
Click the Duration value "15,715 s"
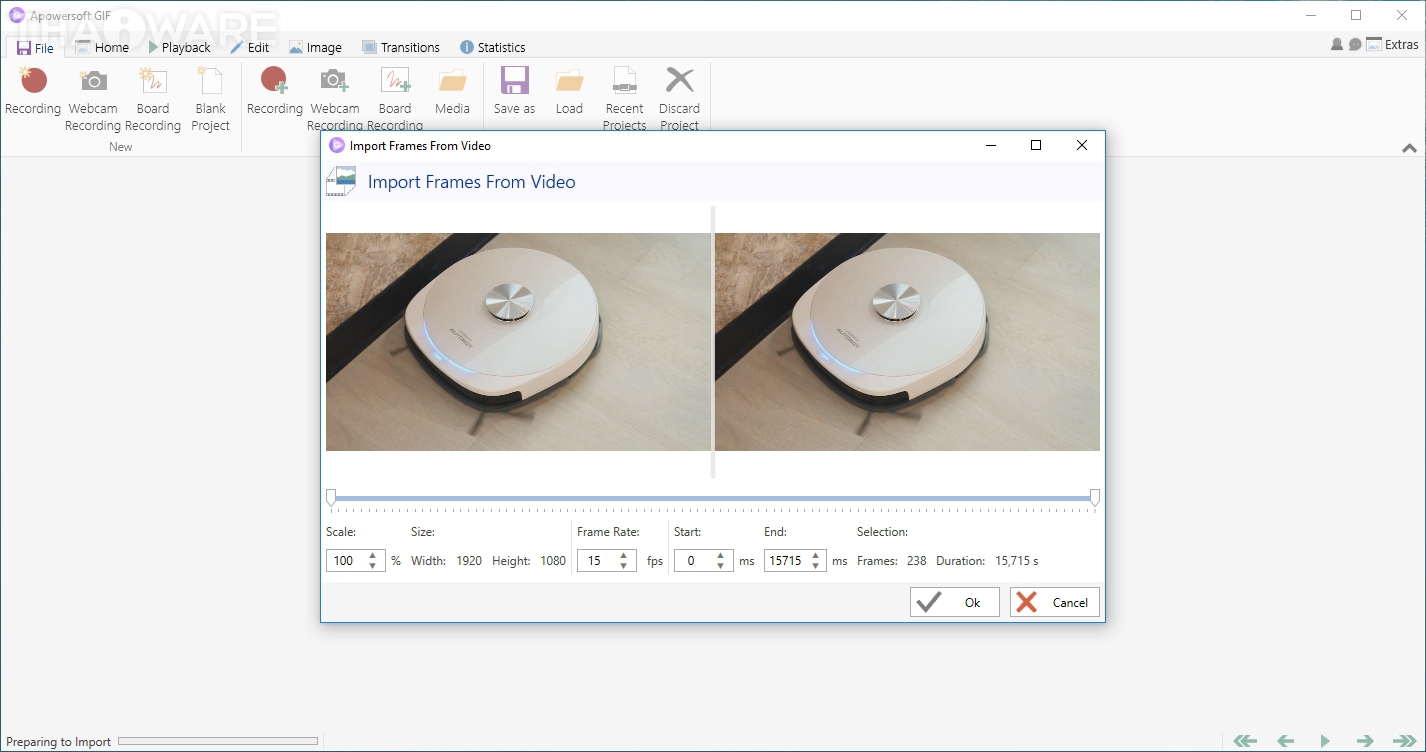(x=1017, y=561)
